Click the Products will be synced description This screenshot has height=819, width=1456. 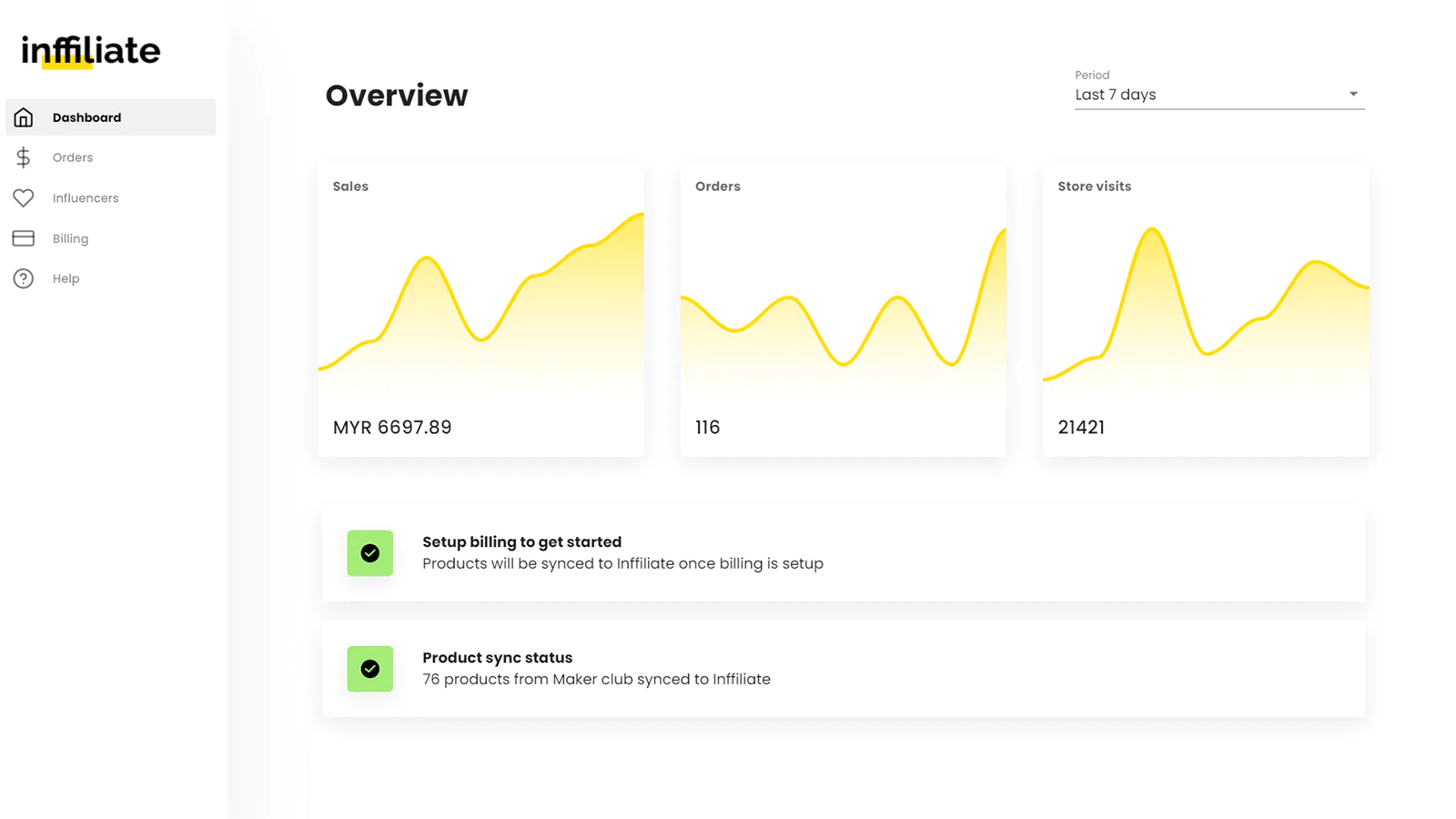click(622, 564)
